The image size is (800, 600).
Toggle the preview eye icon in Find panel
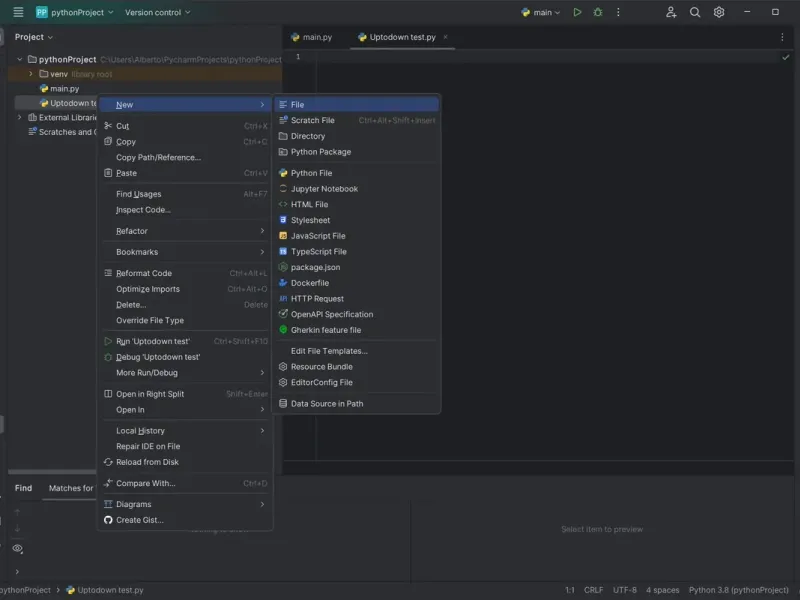point(17,548)
